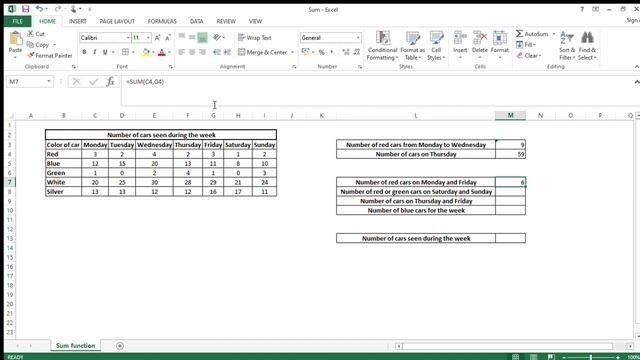The image size is (640, 360).
Task: Undo the last action
Action: click(x=40, y=9)
